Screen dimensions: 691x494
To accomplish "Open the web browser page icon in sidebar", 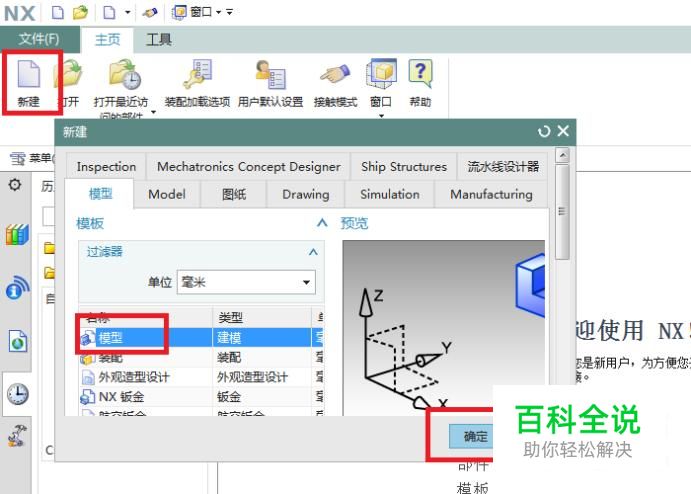I will [x=18, y=341].
